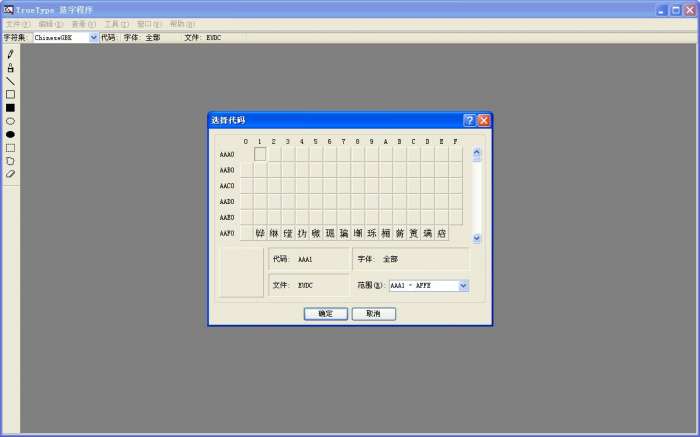Select the Straight Line tool
Viewport: 700px width, 437px height.
(10, 81)
